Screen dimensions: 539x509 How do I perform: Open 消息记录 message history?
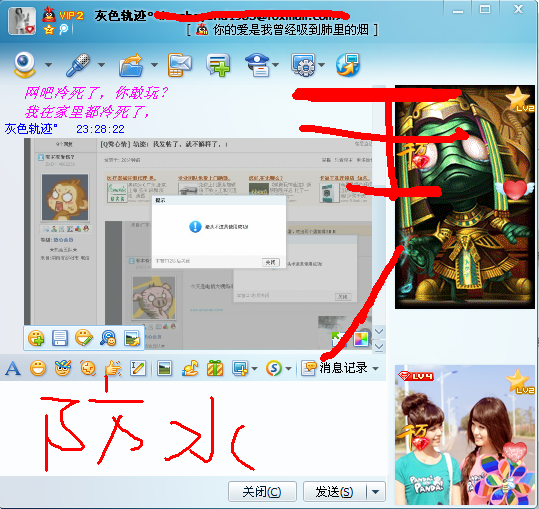click(x=335, y=368)
